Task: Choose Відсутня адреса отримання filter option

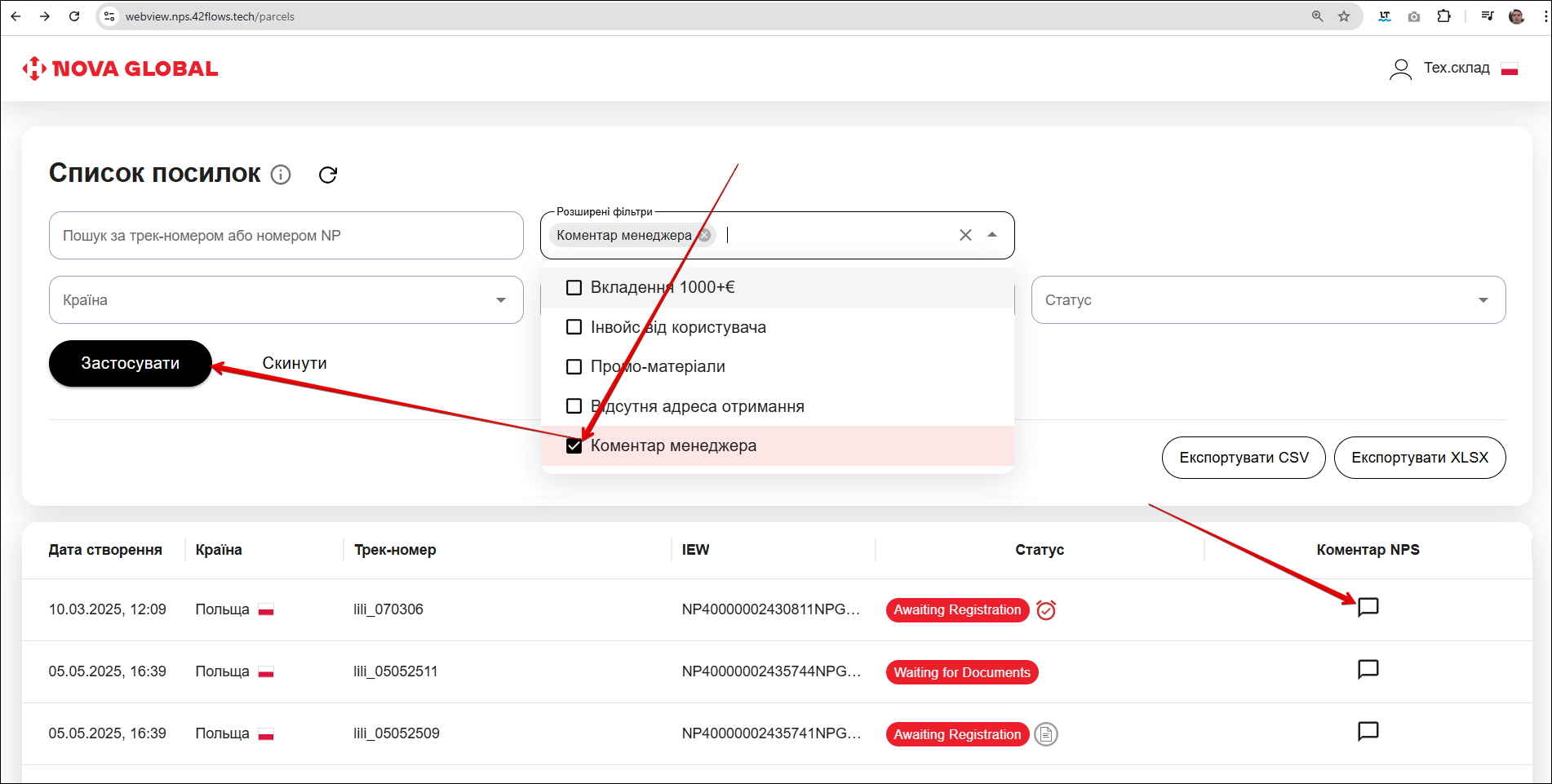Action: pyautogui.click(x=574, y=406)
